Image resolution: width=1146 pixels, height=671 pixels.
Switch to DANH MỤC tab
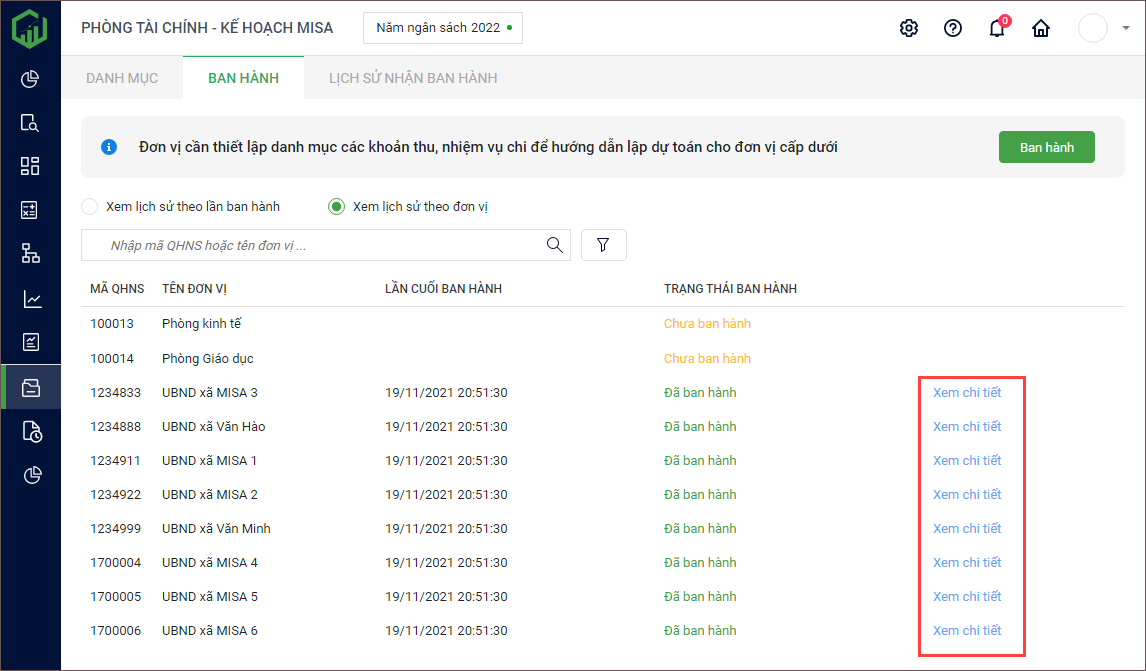pos(122,78)
